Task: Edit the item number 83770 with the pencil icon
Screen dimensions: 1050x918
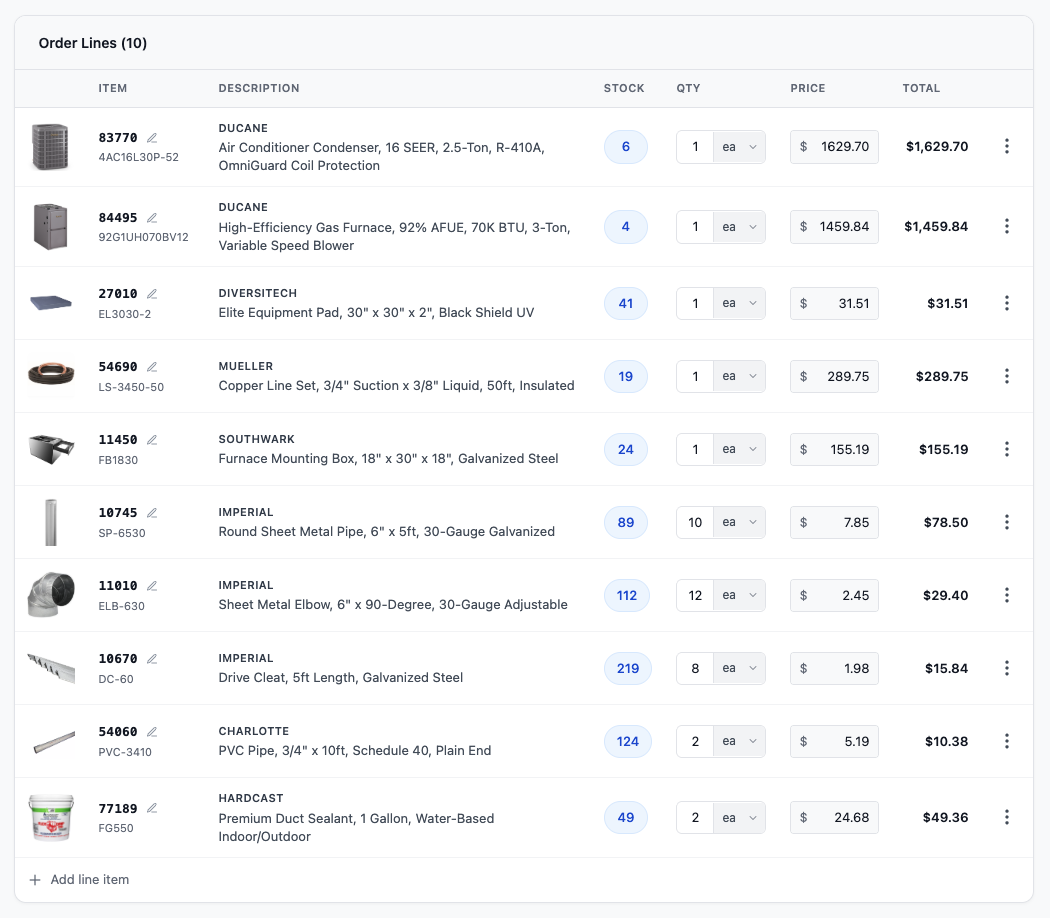Action: [x=151, y=137]
